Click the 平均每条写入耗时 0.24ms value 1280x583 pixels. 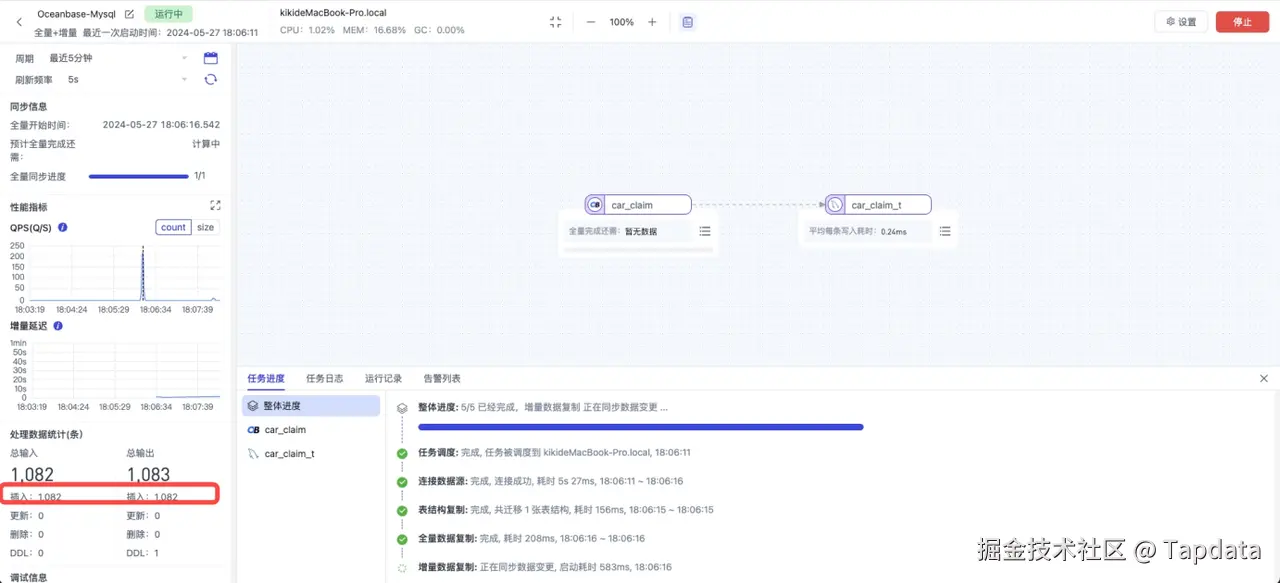[x=893, y=231]
